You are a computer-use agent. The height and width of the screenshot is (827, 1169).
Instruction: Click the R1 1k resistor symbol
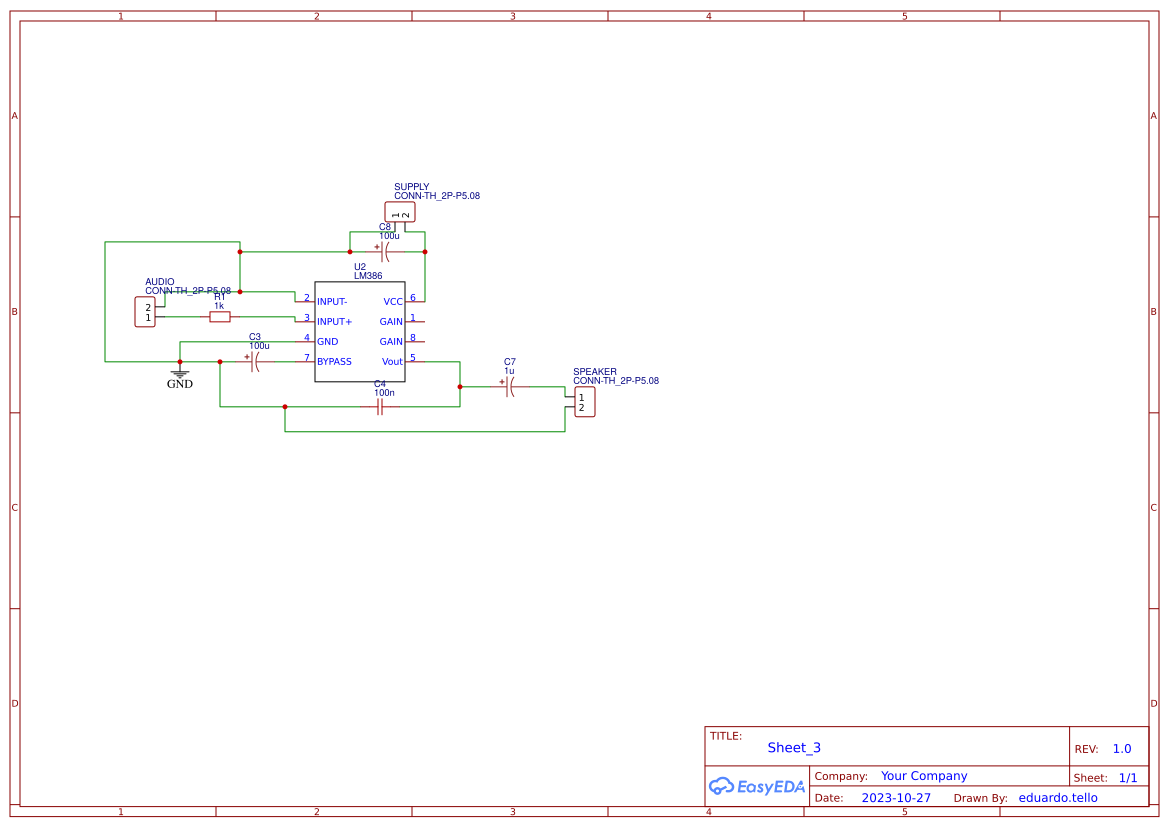tap(220, 317)
